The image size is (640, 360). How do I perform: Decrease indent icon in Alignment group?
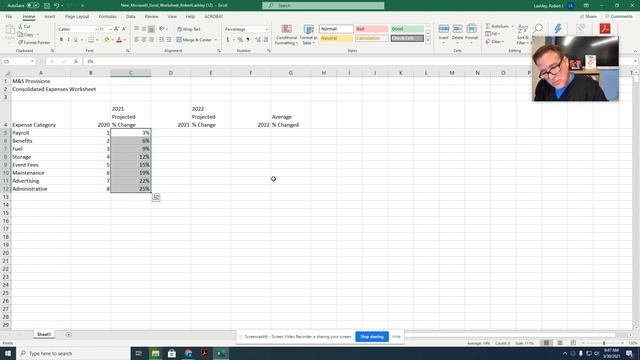tap(162, 40)
